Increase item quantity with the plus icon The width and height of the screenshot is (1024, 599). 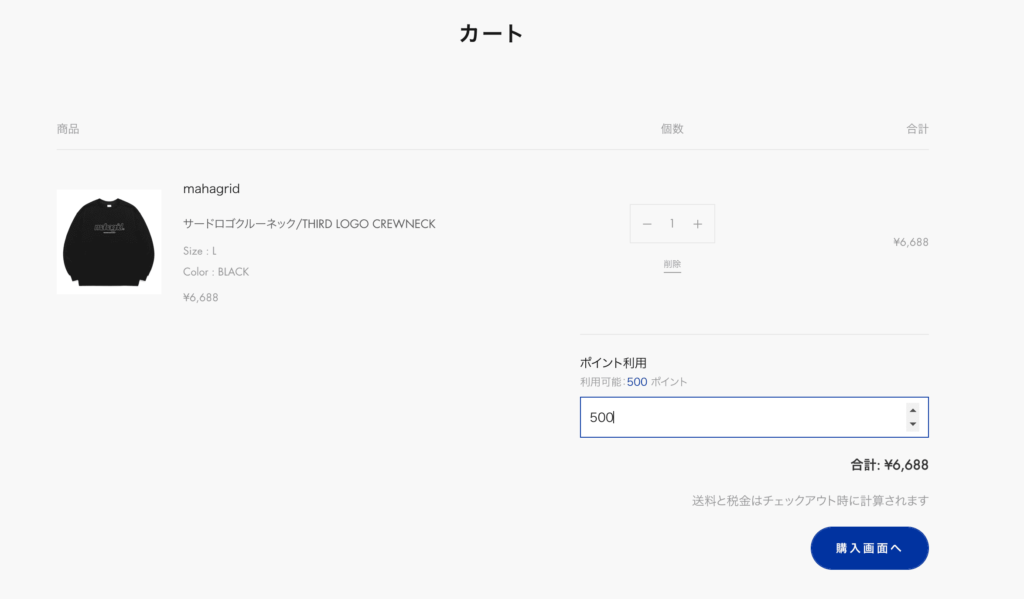pos(697,224)
